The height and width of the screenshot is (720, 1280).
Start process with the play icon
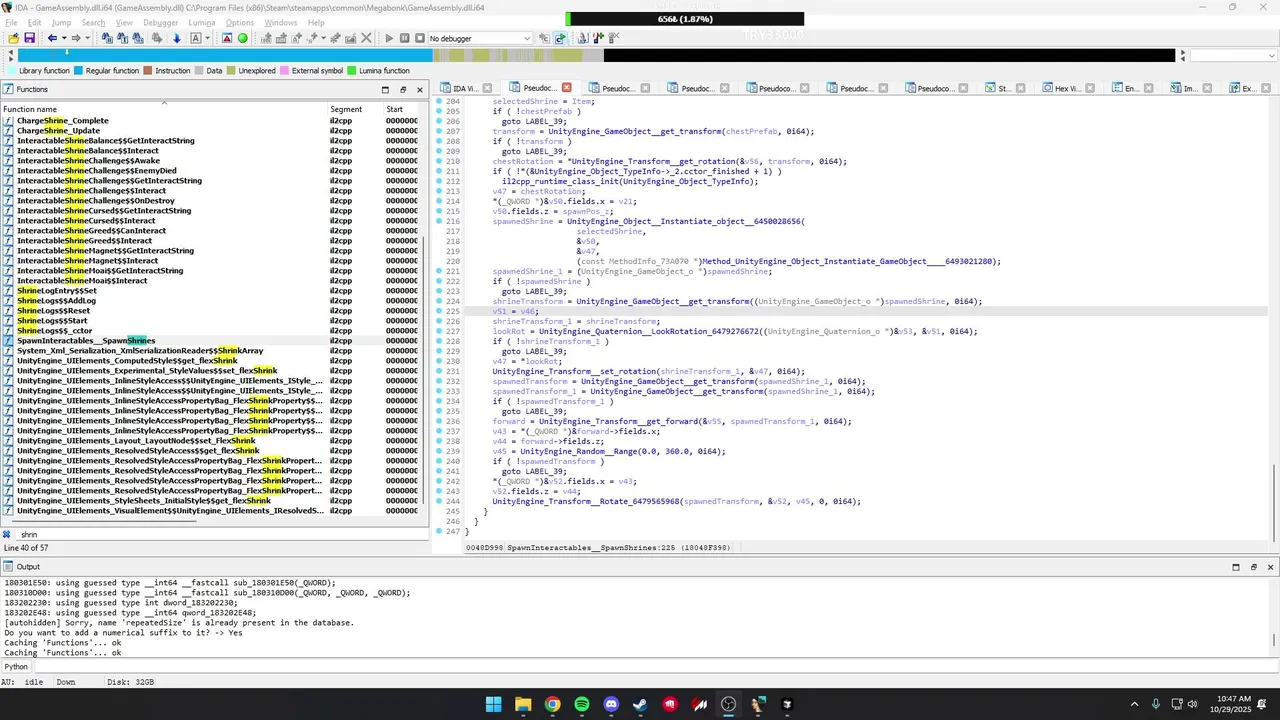389,38
